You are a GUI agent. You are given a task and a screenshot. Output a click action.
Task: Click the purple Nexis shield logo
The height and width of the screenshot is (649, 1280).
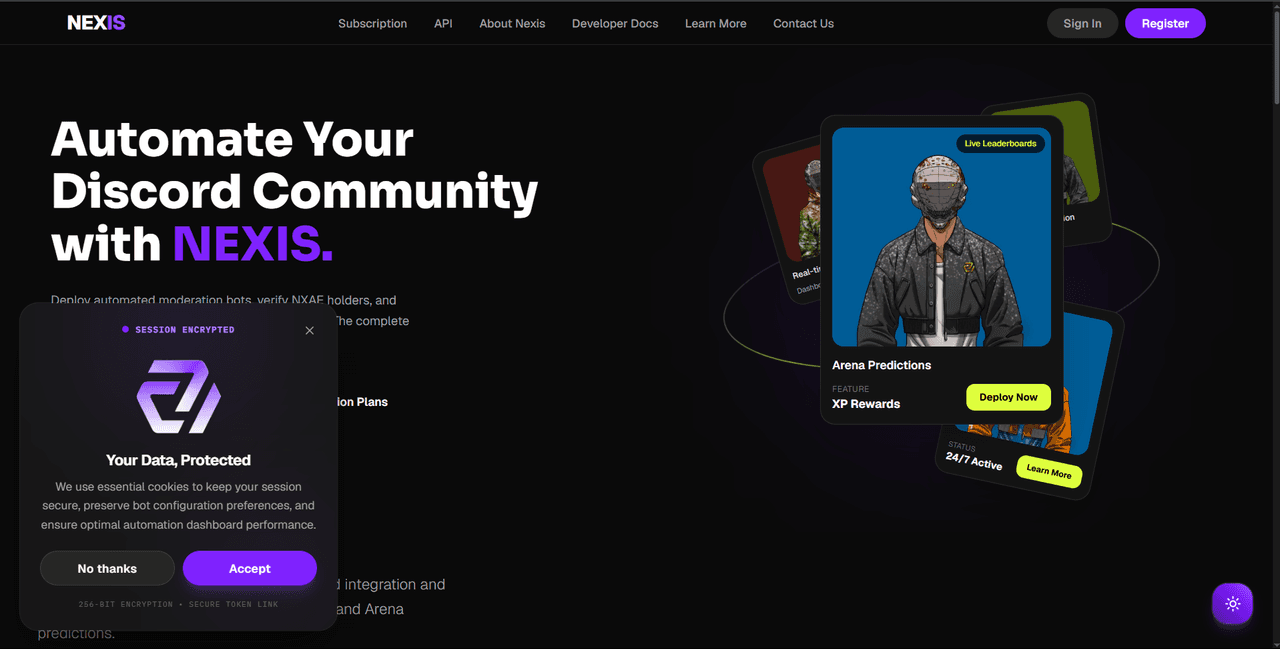coord(178,395)
